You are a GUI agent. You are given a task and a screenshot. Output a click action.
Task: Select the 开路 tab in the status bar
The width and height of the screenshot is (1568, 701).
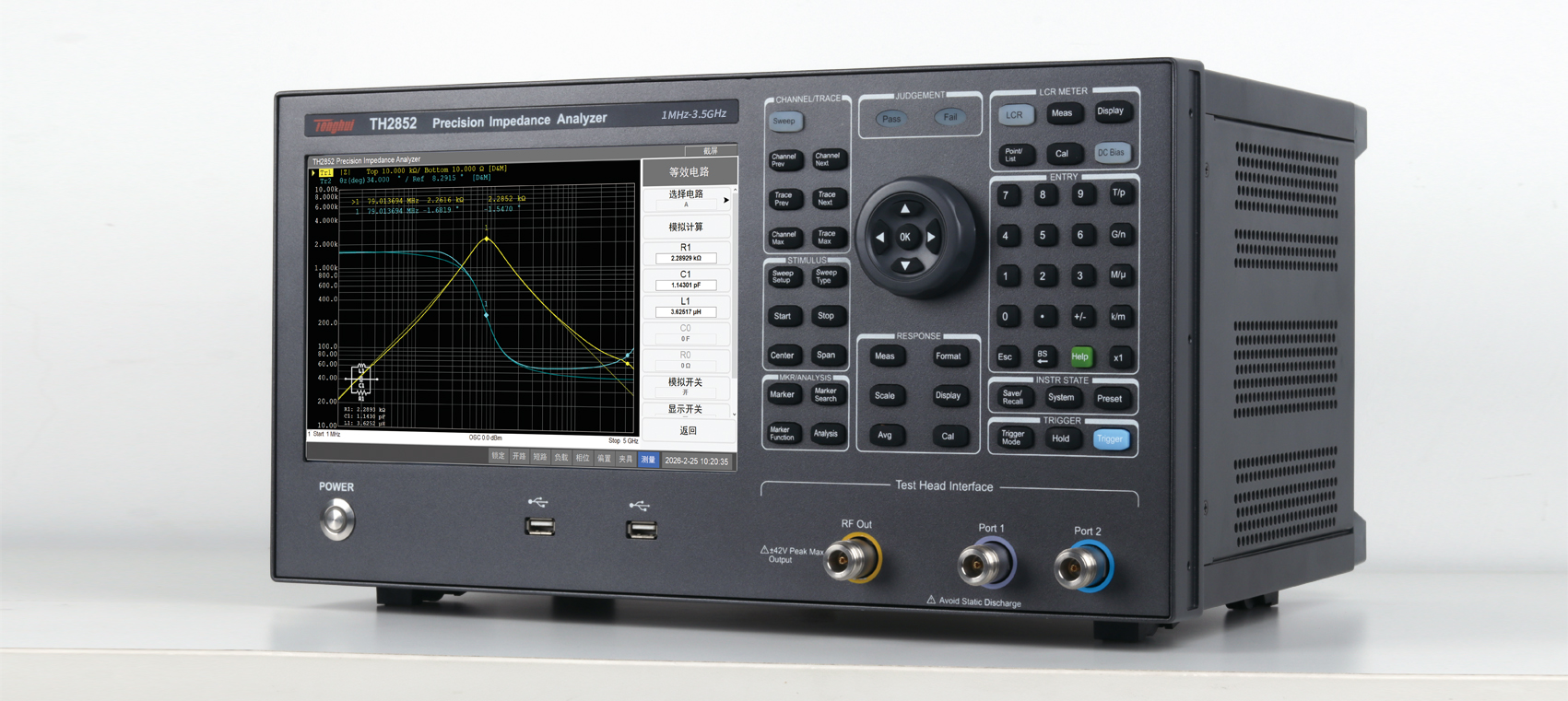click(x=519, y=457)
